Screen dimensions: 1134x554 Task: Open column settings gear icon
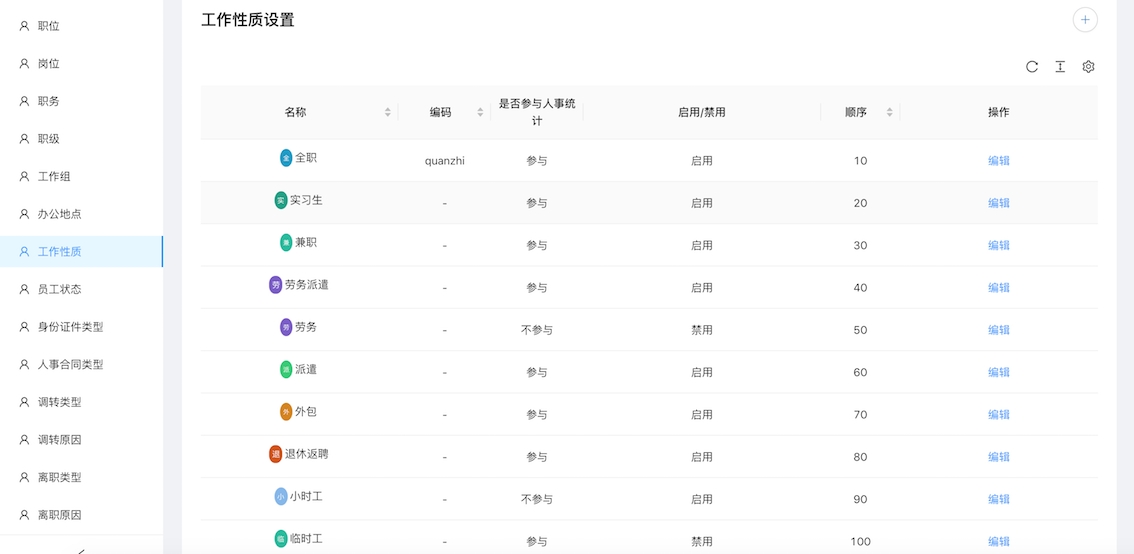click(x=1088, y=67)
